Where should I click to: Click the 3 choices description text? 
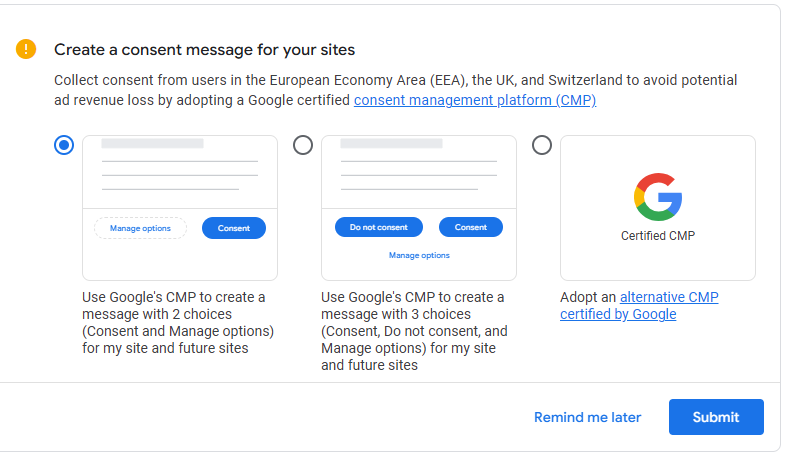[414, 331]
